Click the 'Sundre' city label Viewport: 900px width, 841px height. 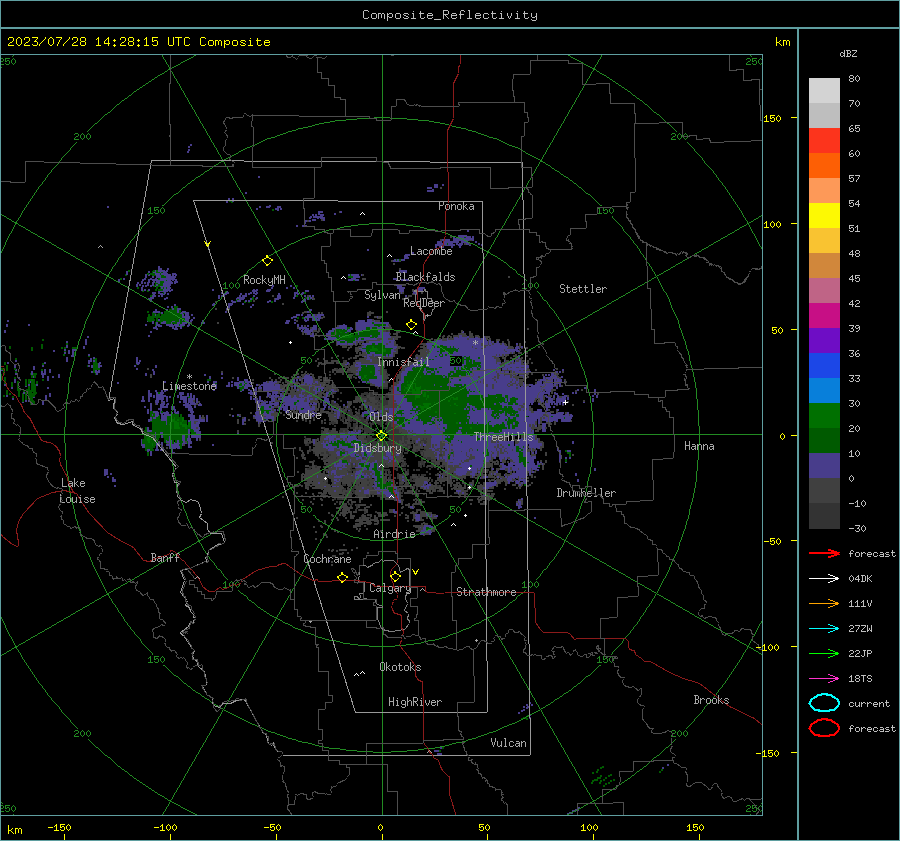[303, 415]
